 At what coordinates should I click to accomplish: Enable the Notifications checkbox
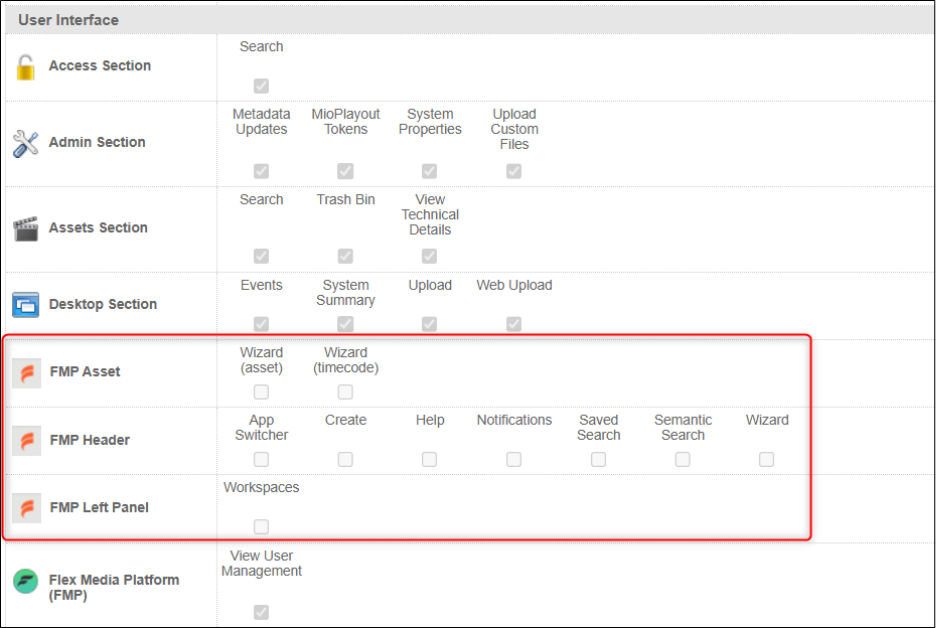click(x=513, y=460)
